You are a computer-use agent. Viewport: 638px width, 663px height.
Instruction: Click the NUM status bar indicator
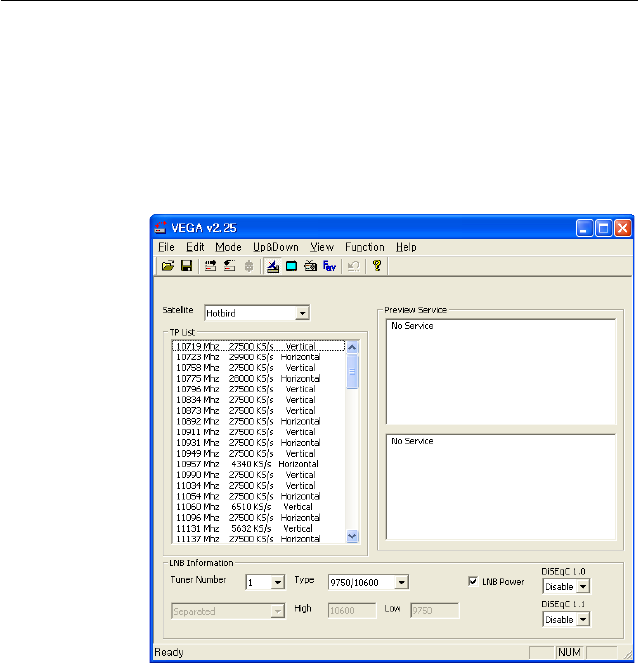pos(569,652)
